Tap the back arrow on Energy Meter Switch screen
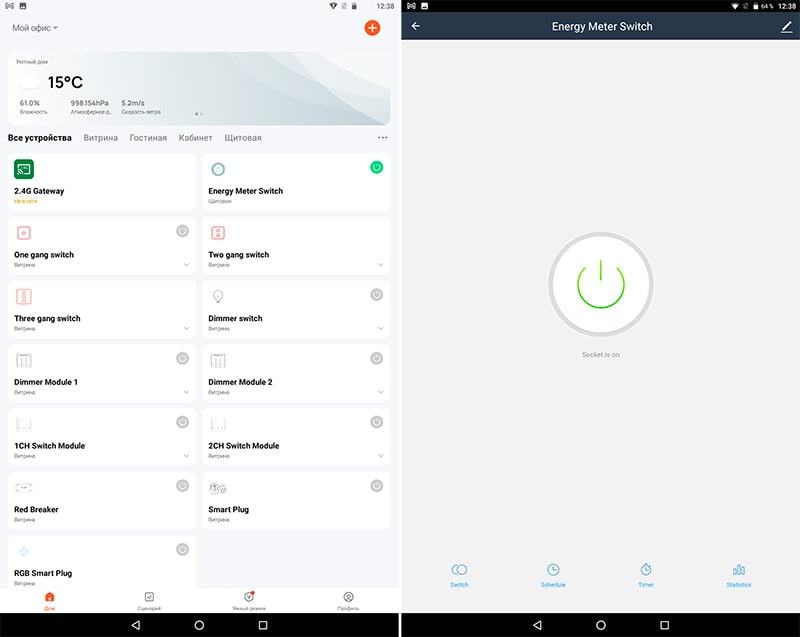The height and width of the screenshot is (637, 800). click(x=417, y=26)
